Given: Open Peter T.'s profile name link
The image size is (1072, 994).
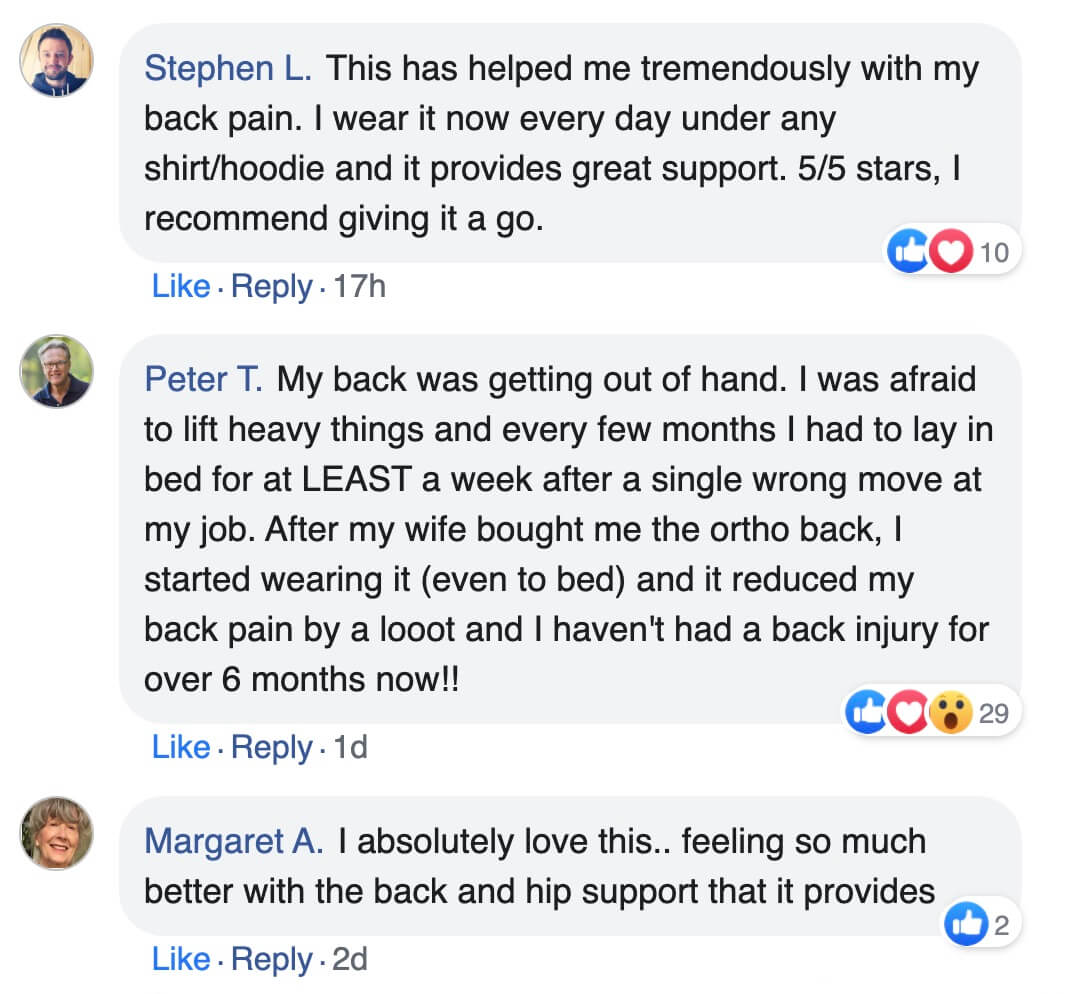Looking at the screenshot, I should click(204, 380).
